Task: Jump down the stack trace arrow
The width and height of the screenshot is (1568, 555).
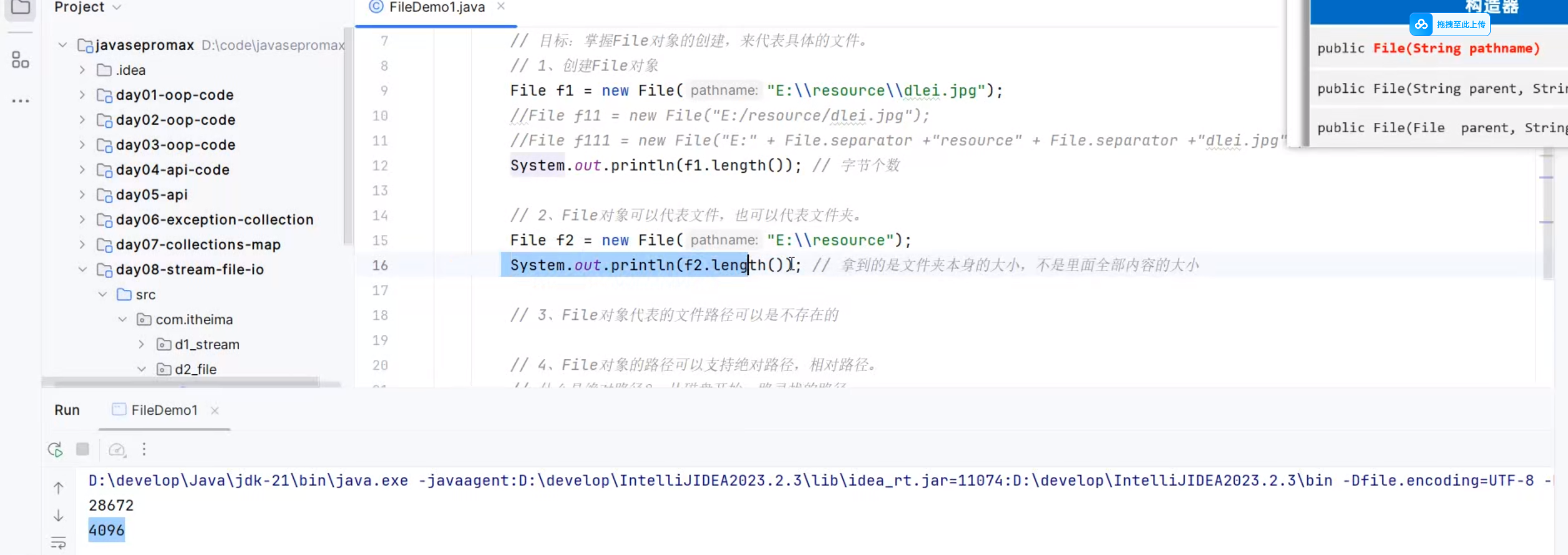Action: (x=58, y=515)
